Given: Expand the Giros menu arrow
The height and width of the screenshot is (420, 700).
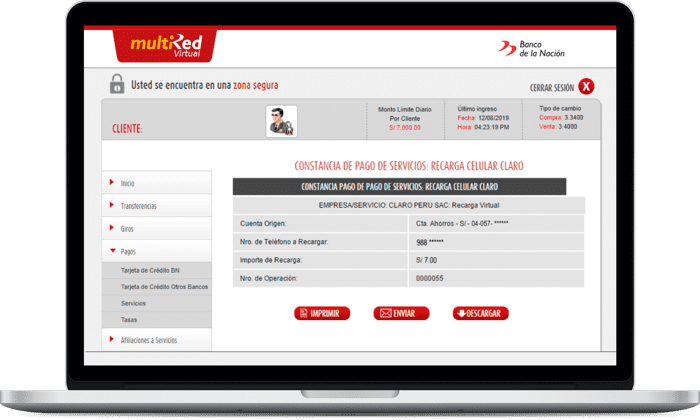Looking at the screenshot, I should click(112, 228).
